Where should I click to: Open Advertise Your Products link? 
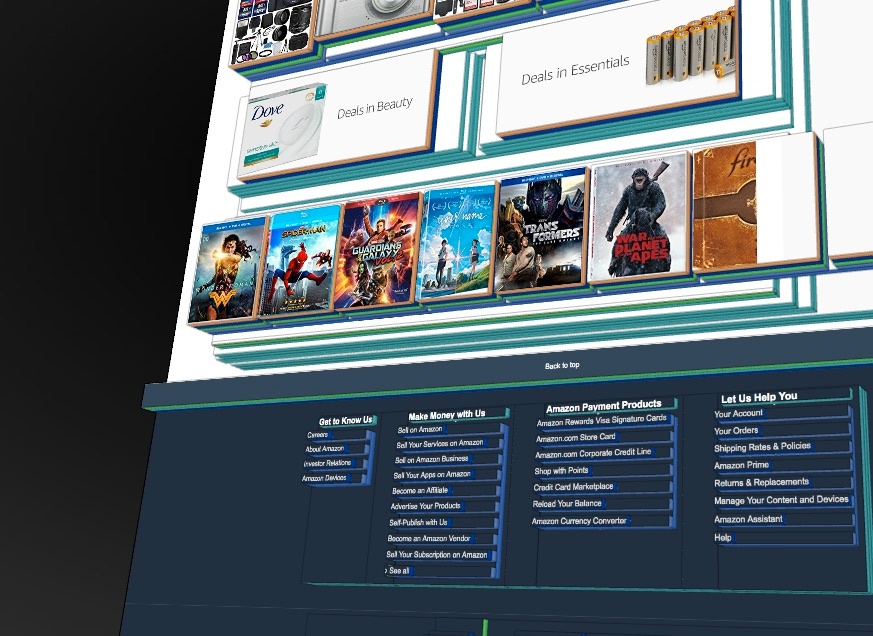coord(425,506)
